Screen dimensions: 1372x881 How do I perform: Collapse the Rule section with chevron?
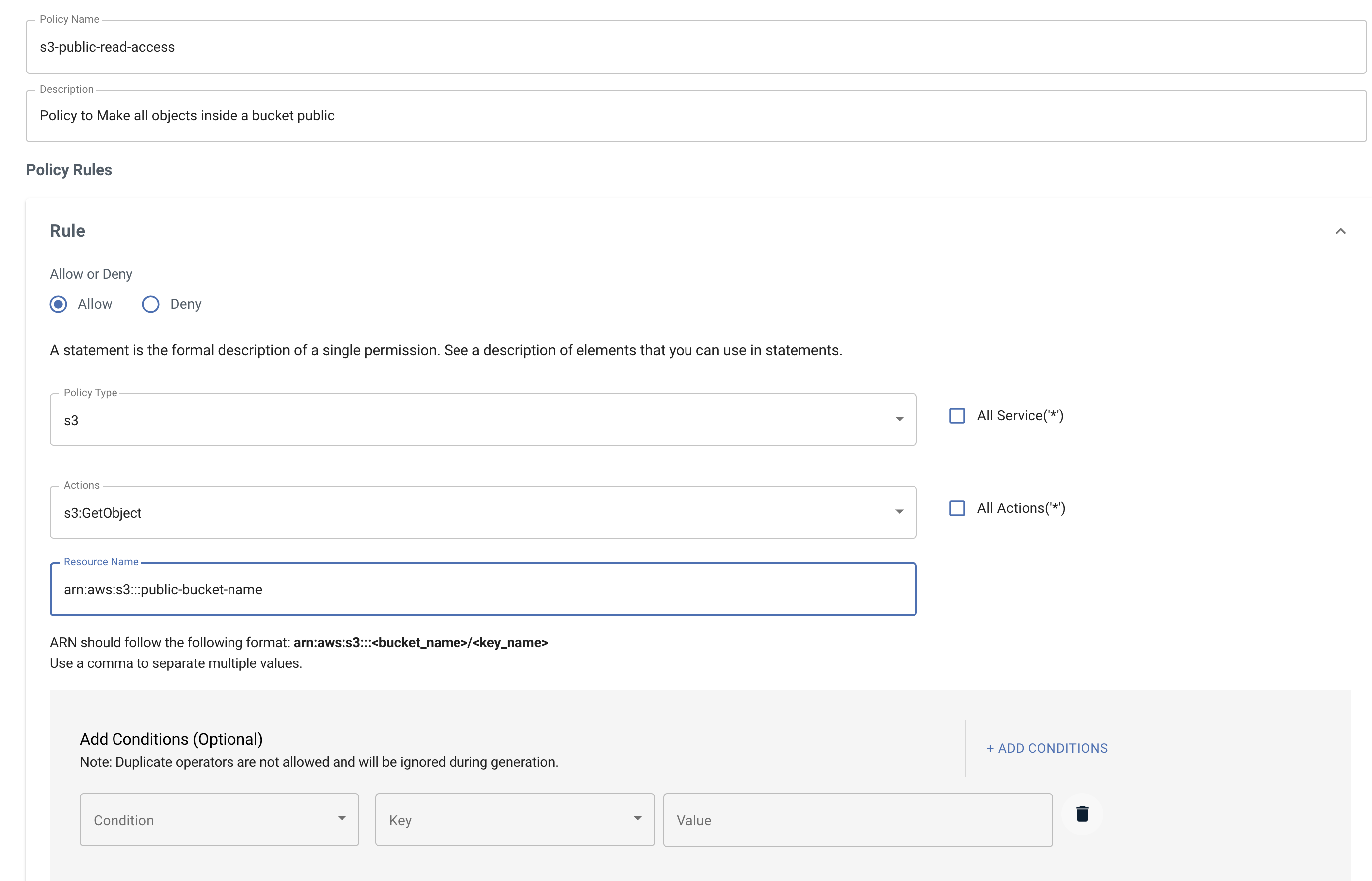tap(1340, 231)
